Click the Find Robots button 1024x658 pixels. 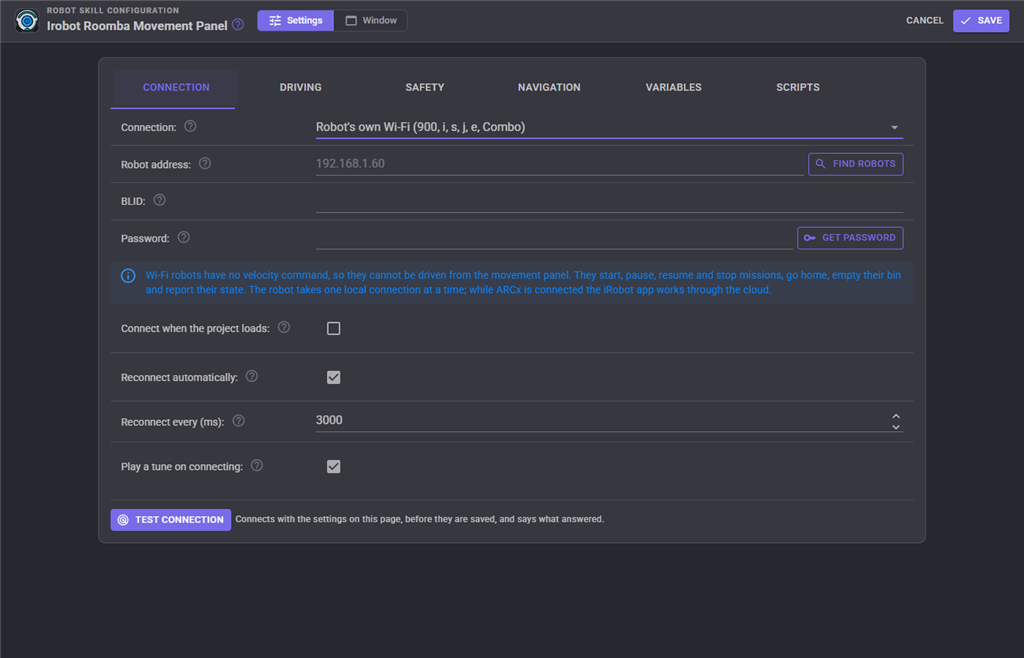[856, 164]
